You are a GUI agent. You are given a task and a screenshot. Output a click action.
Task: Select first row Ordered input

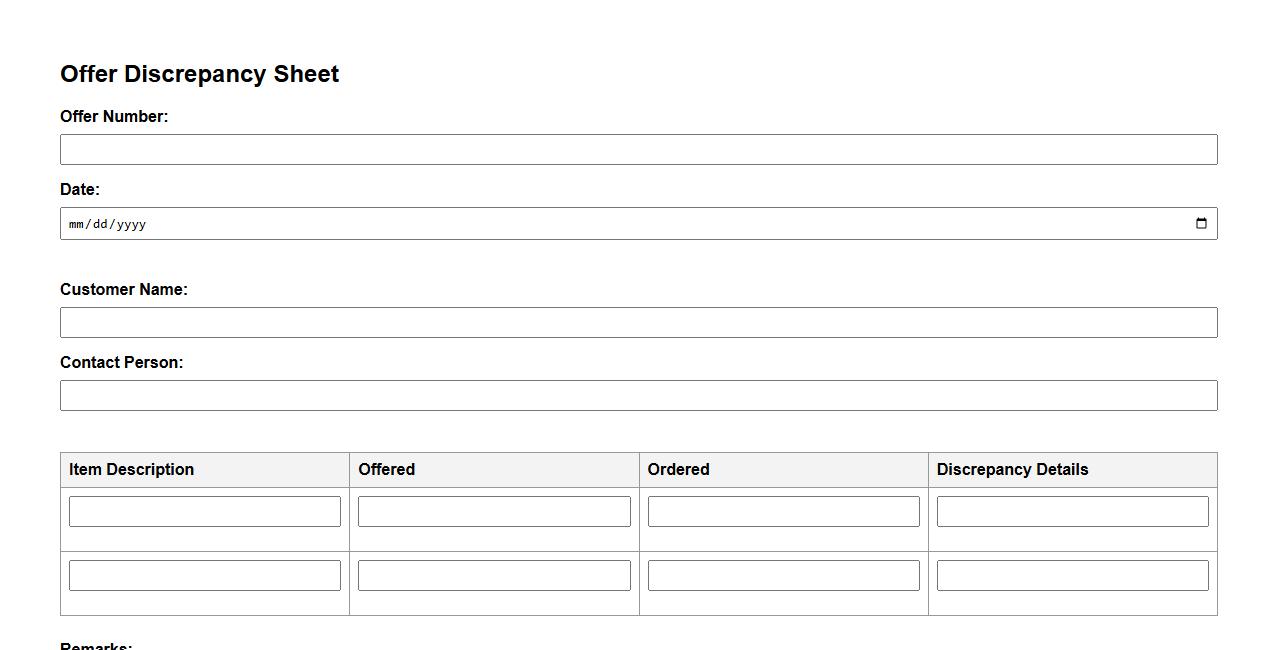[x=783, y=511]
